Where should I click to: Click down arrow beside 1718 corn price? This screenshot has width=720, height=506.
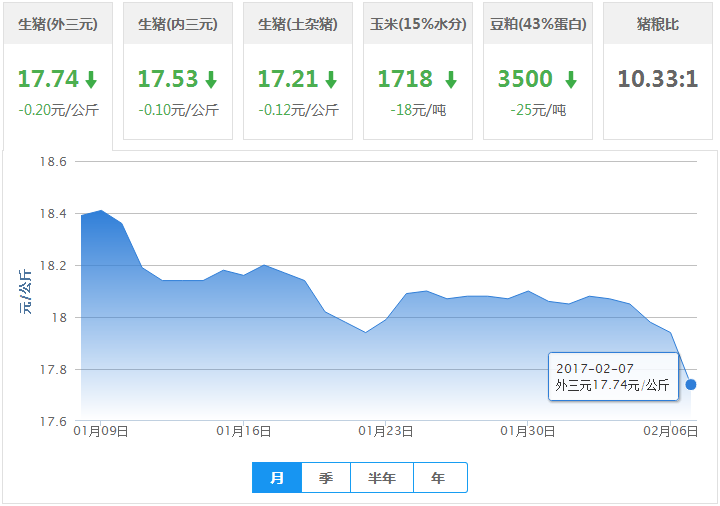coord(451,80)
